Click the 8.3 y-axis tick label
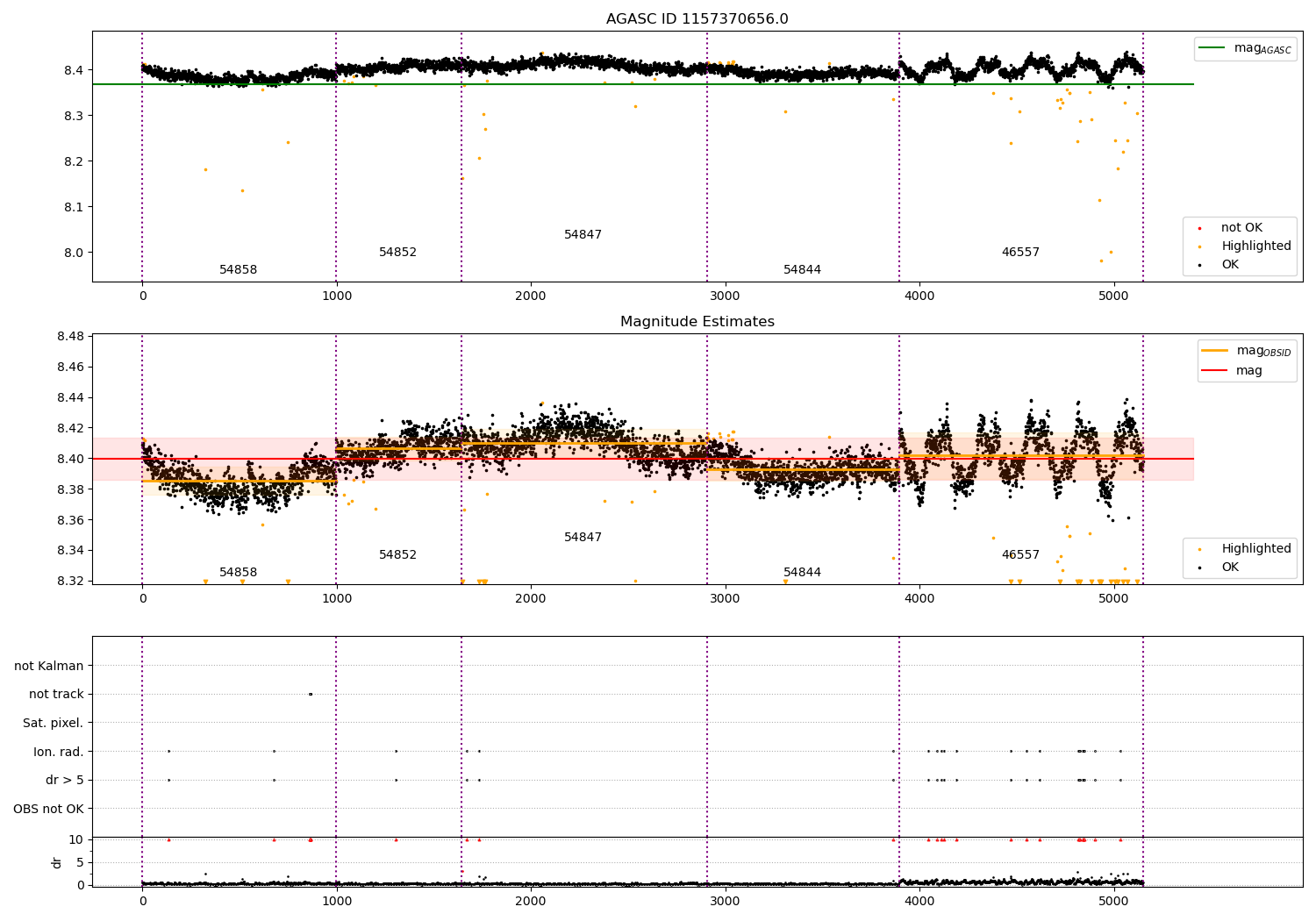This screenshot has width=1316, height=921. pyautogui.click(x=74, y=116)
